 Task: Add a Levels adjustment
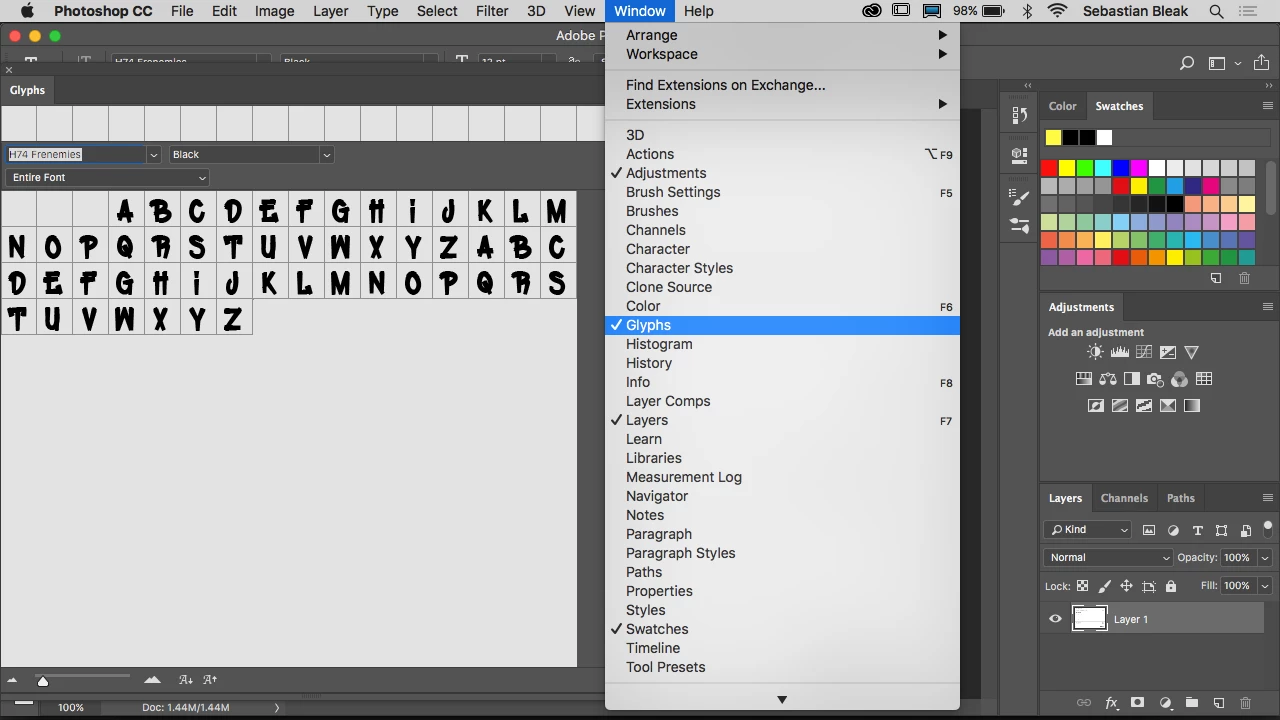[x=1119, y=352]
